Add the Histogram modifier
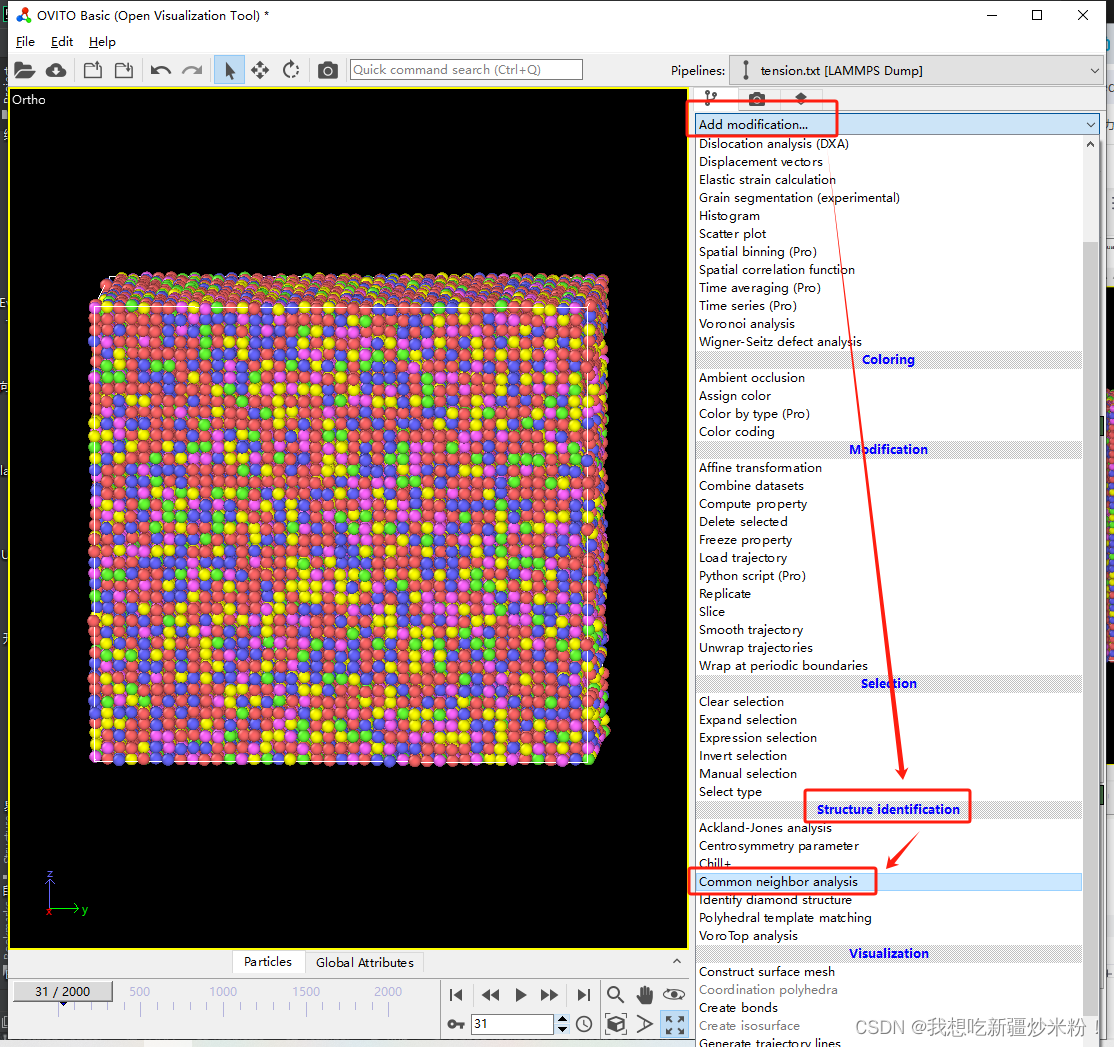Image resolution: width=1114 pixels, height=1047 pixels. pos(729,216)
